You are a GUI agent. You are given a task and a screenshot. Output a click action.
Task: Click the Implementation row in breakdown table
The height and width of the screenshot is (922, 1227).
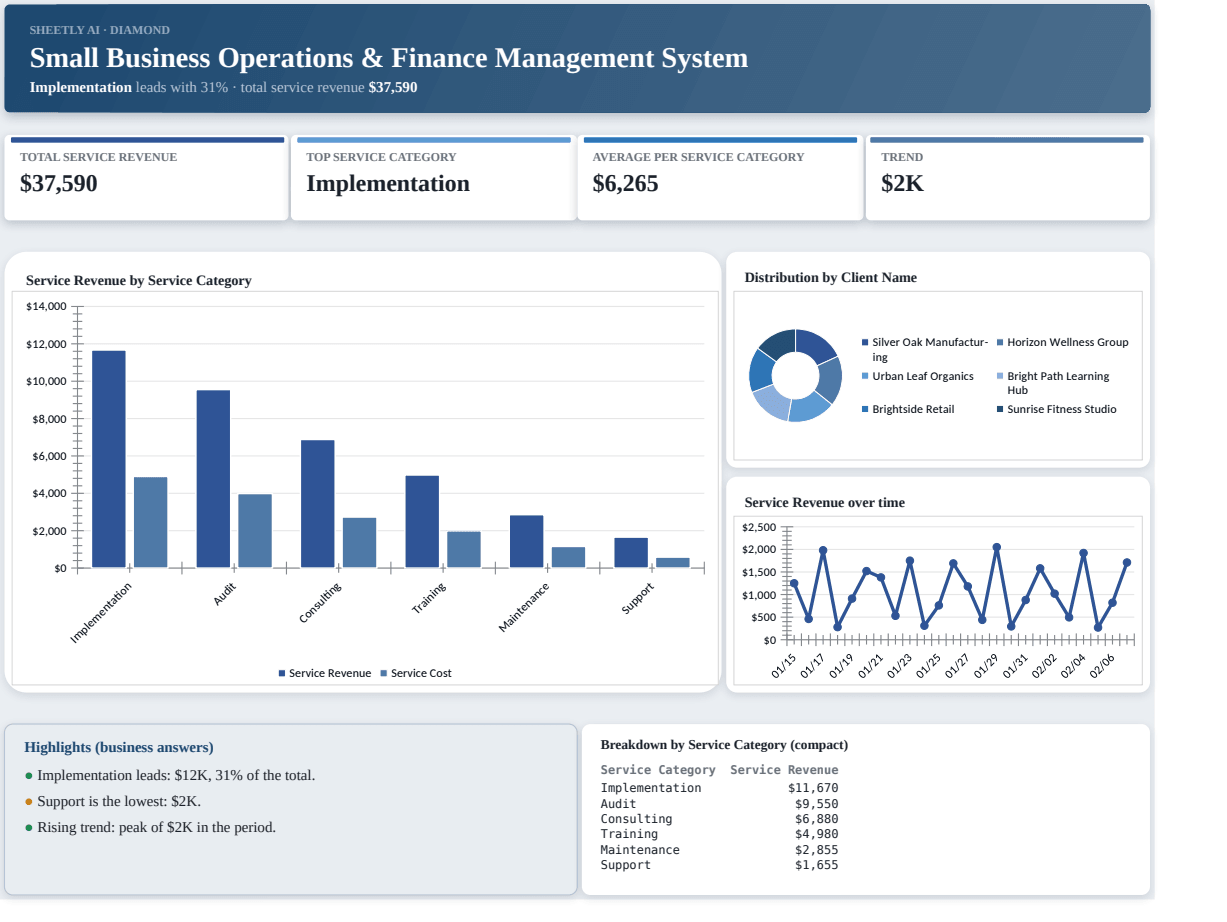click(x=719, y=788)
